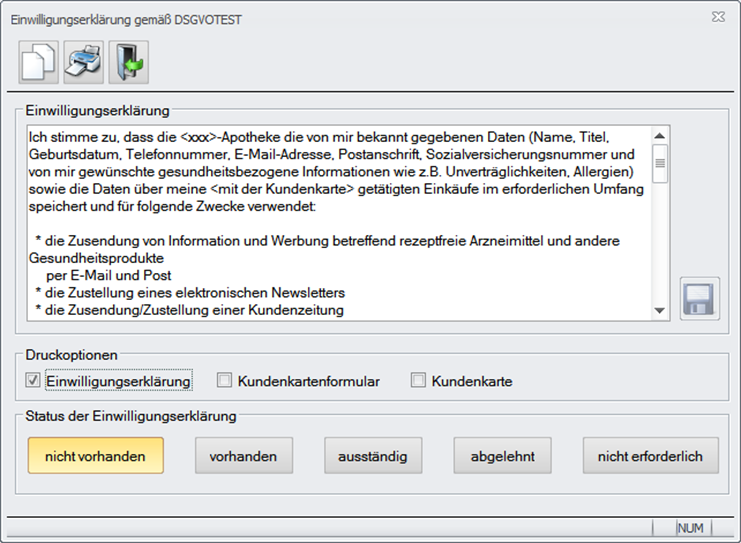
Task: Click the scroll up arrow of the text box
Action: click(659, 137)
